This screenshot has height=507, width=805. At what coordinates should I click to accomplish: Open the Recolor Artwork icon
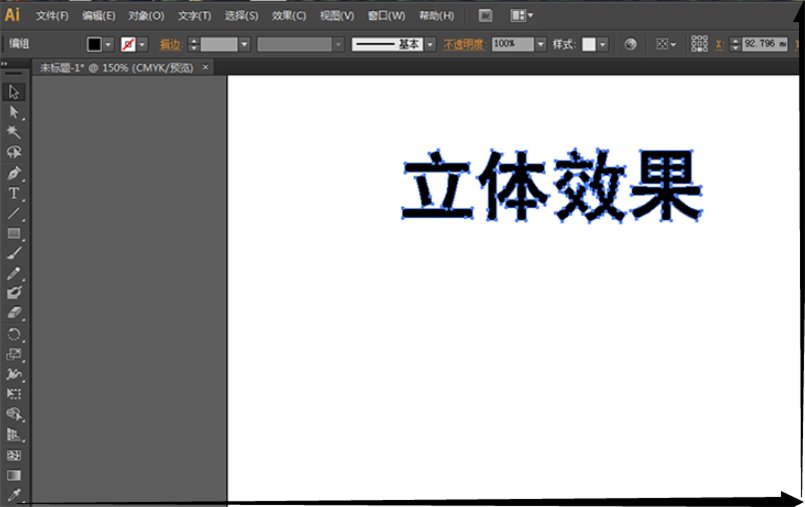coord(630,45)
